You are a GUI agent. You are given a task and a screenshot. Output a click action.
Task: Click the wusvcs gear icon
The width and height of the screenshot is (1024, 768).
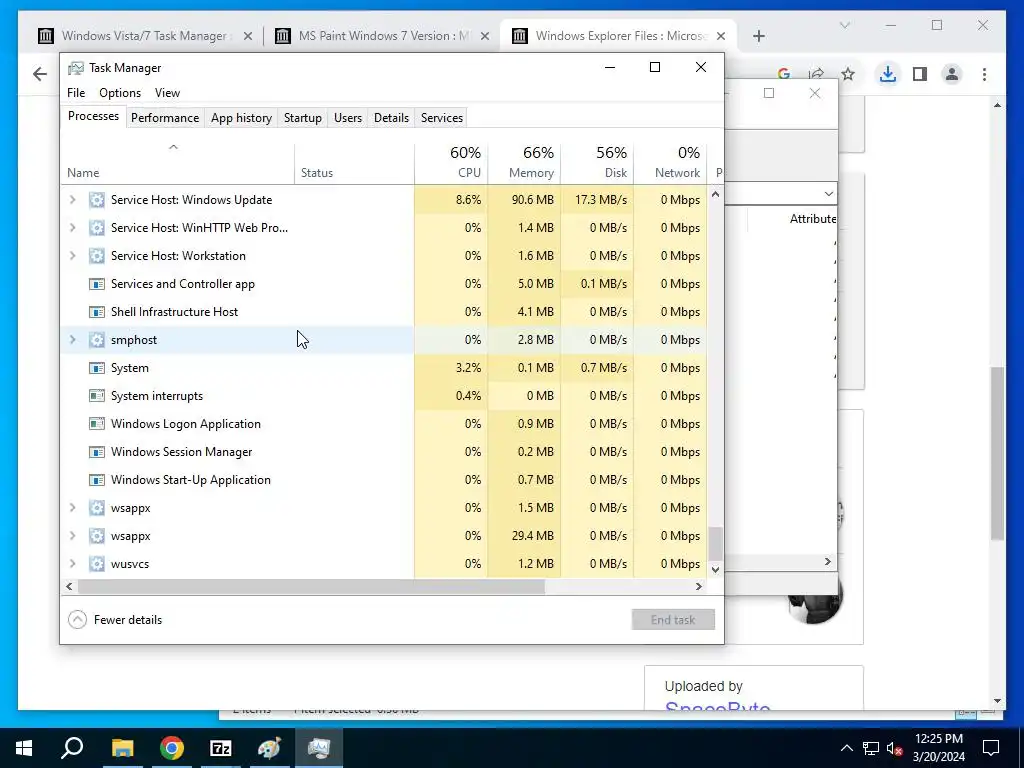[x=97, y=564]
